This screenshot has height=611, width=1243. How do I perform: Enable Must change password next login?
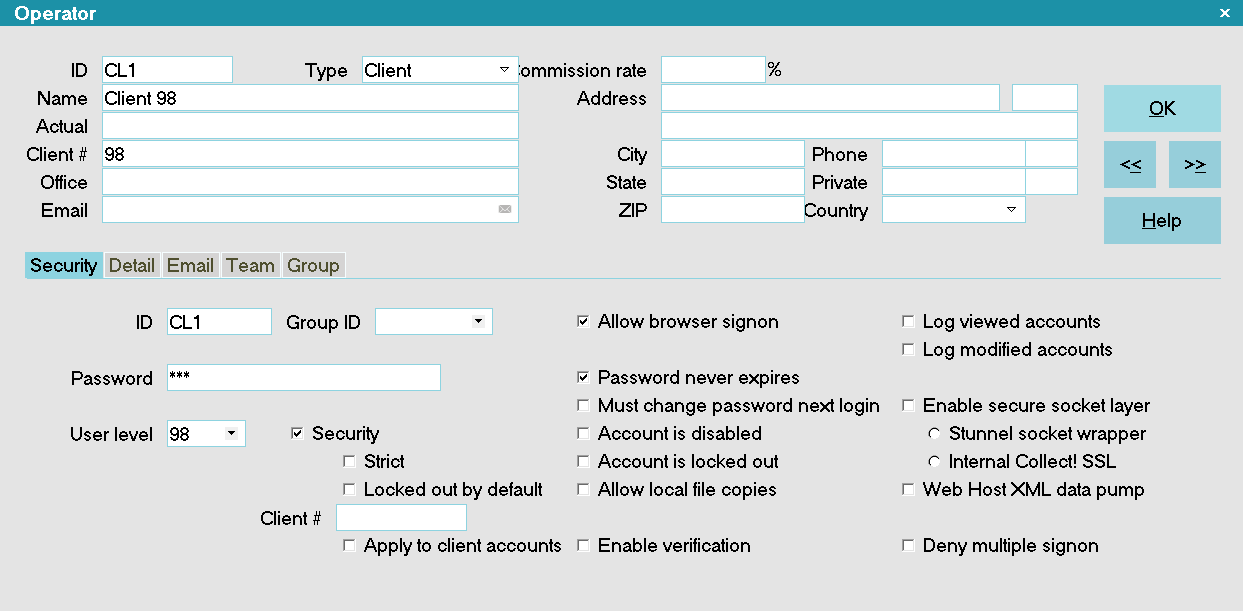click(x=583, y=406)
